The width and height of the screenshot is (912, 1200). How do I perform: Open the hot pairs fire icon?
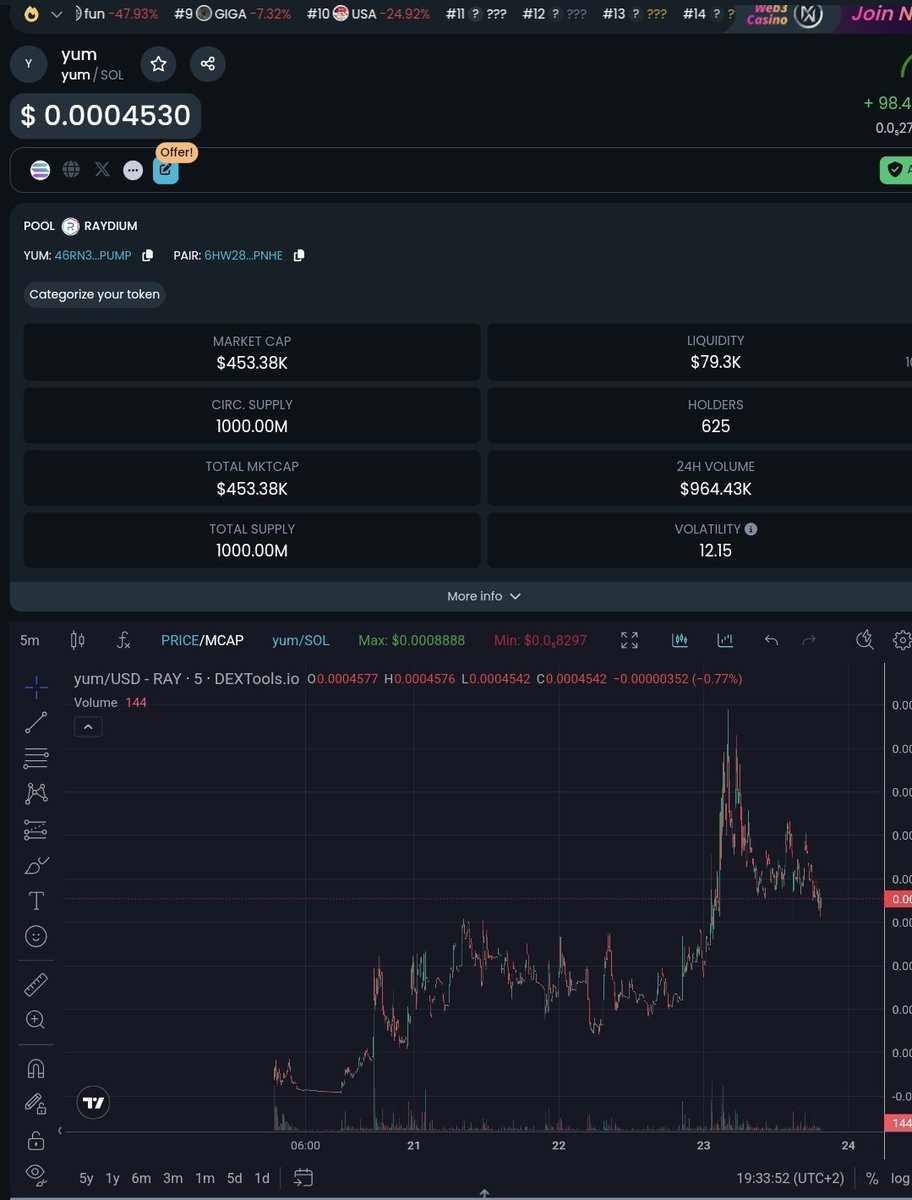click(33, 14)
